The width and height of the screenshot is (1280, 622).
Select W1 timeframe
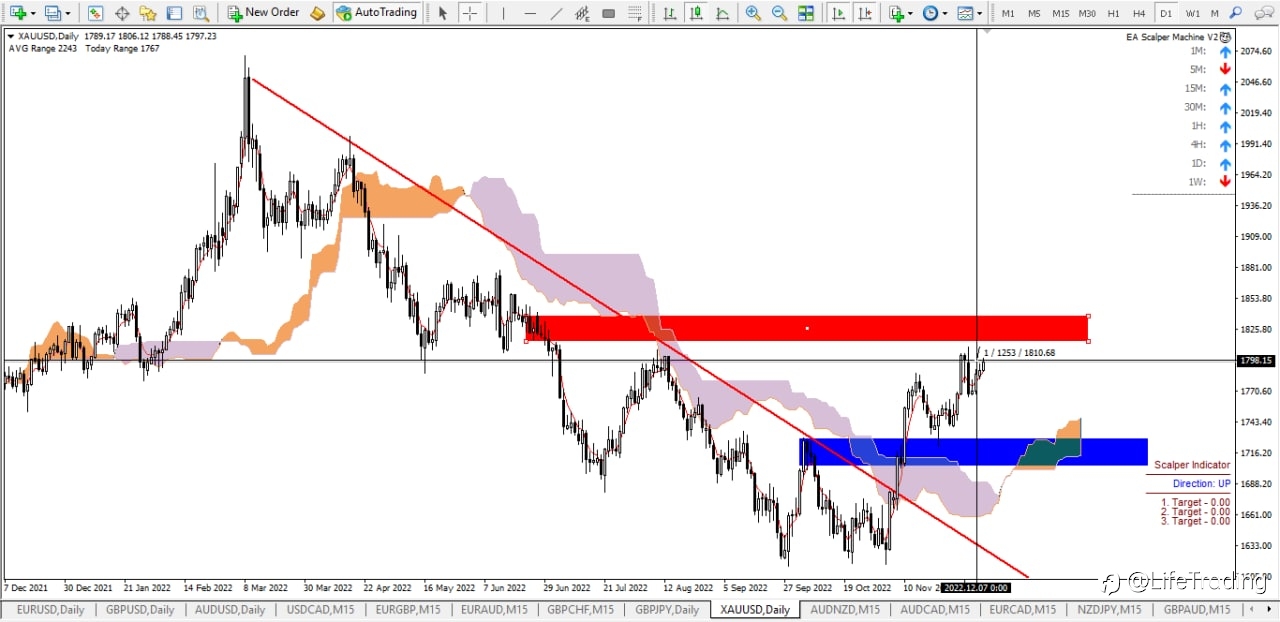1192,13
